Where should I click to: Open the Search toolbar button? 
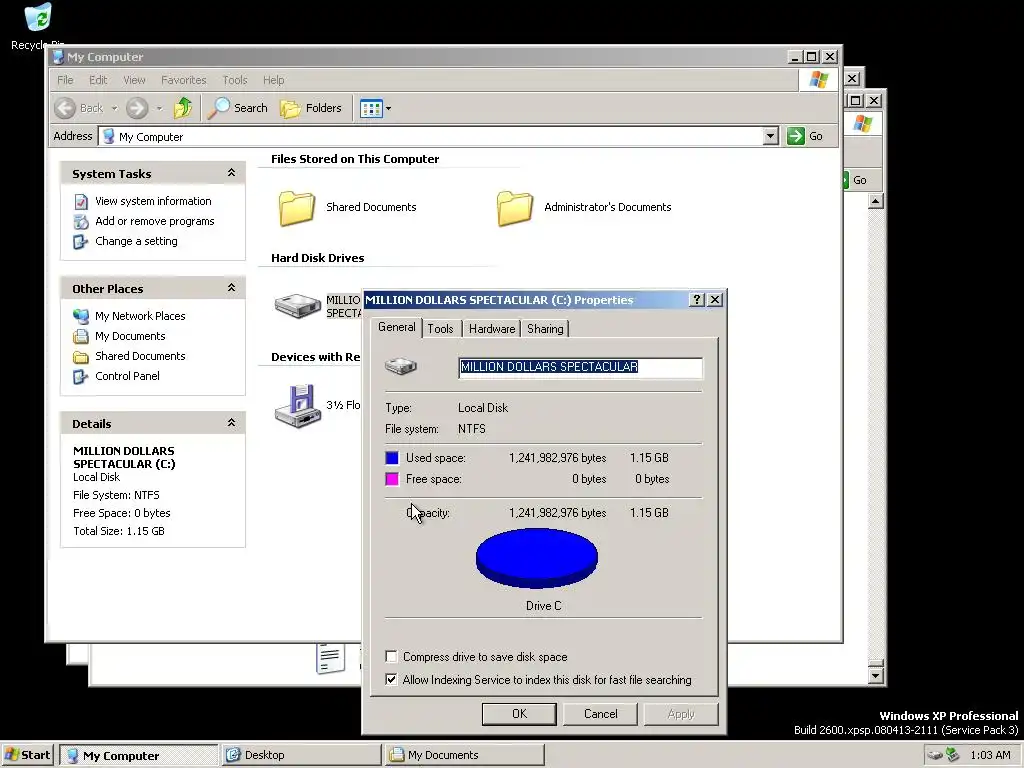pos(237,108)
